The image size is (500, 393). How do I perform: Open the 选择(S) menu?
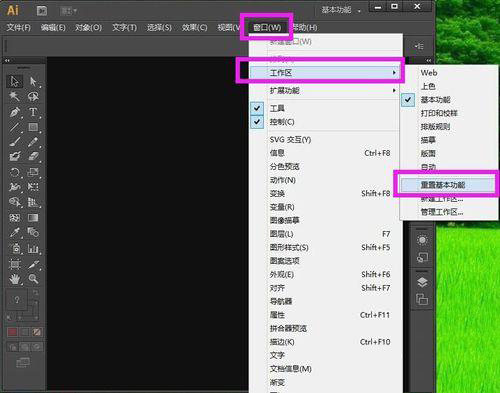coord(159,27)
